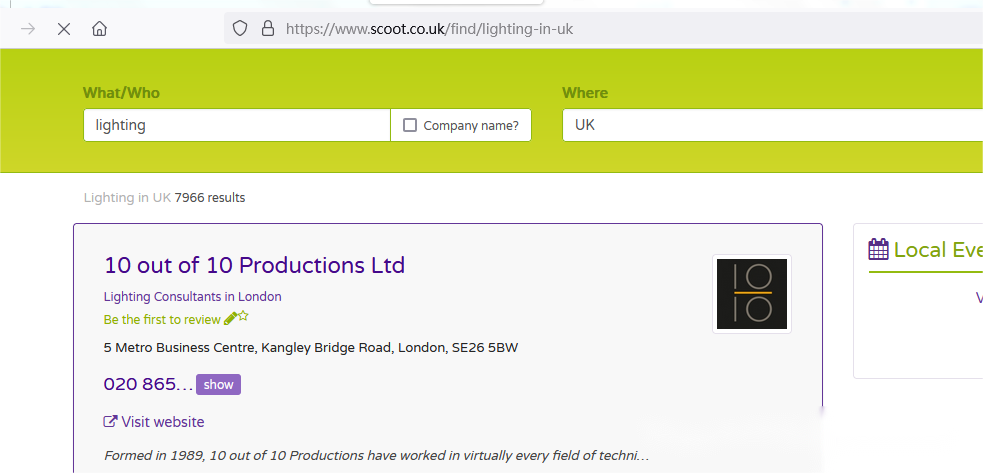Tick the Company name? checkbox
This screenshot has width=983, height=473.
pos(410,125)
